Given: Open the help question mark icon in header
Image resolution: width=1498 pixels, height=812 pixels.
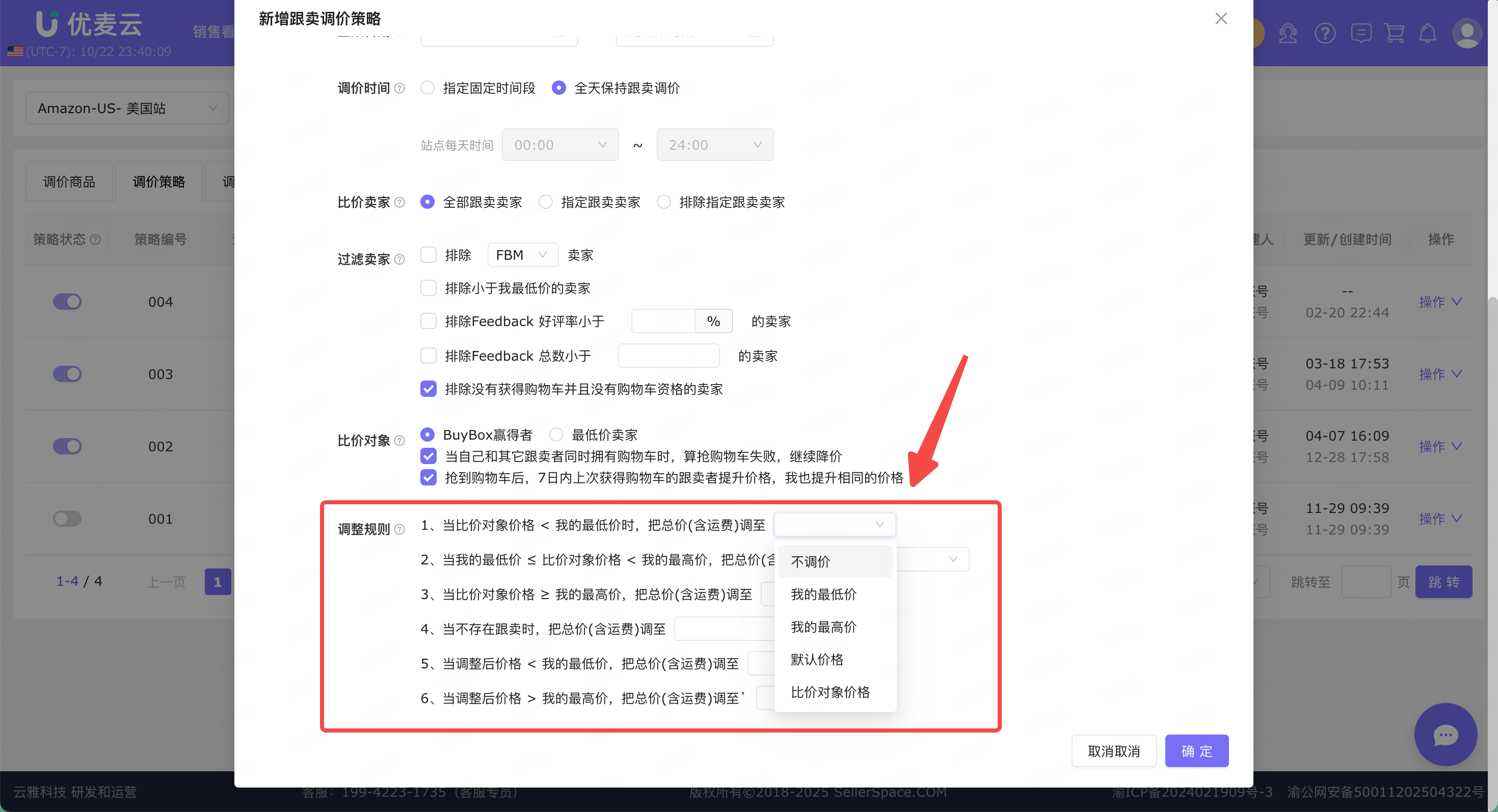Looking at the screenshot, I should tap(1325, 33).
